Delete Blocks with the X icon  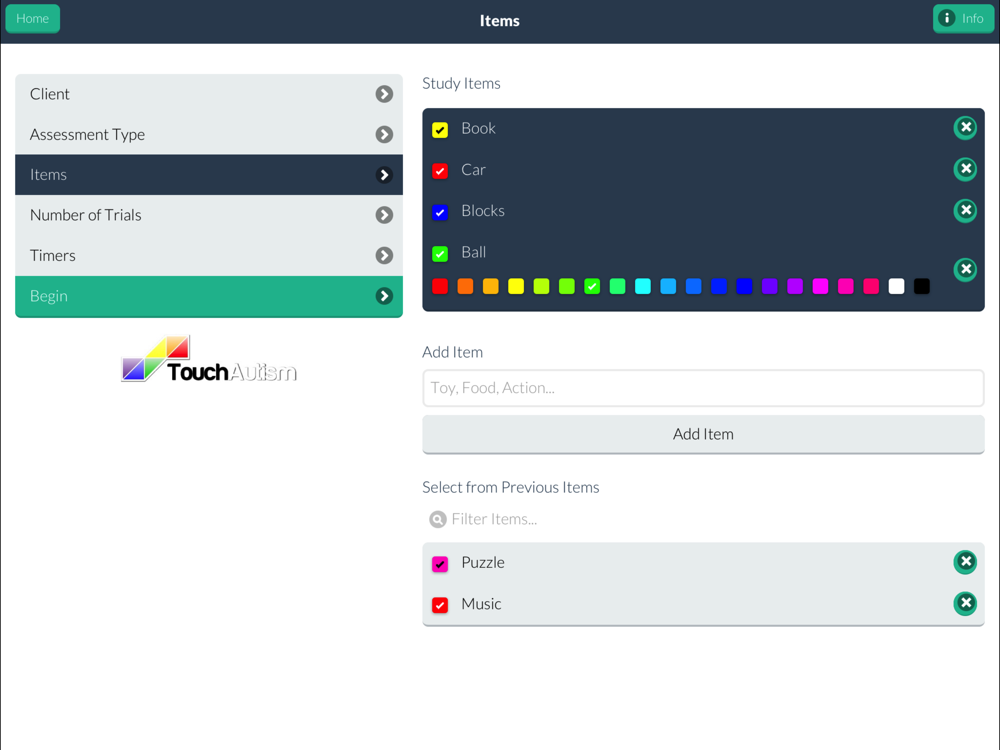tap(965, 210)
